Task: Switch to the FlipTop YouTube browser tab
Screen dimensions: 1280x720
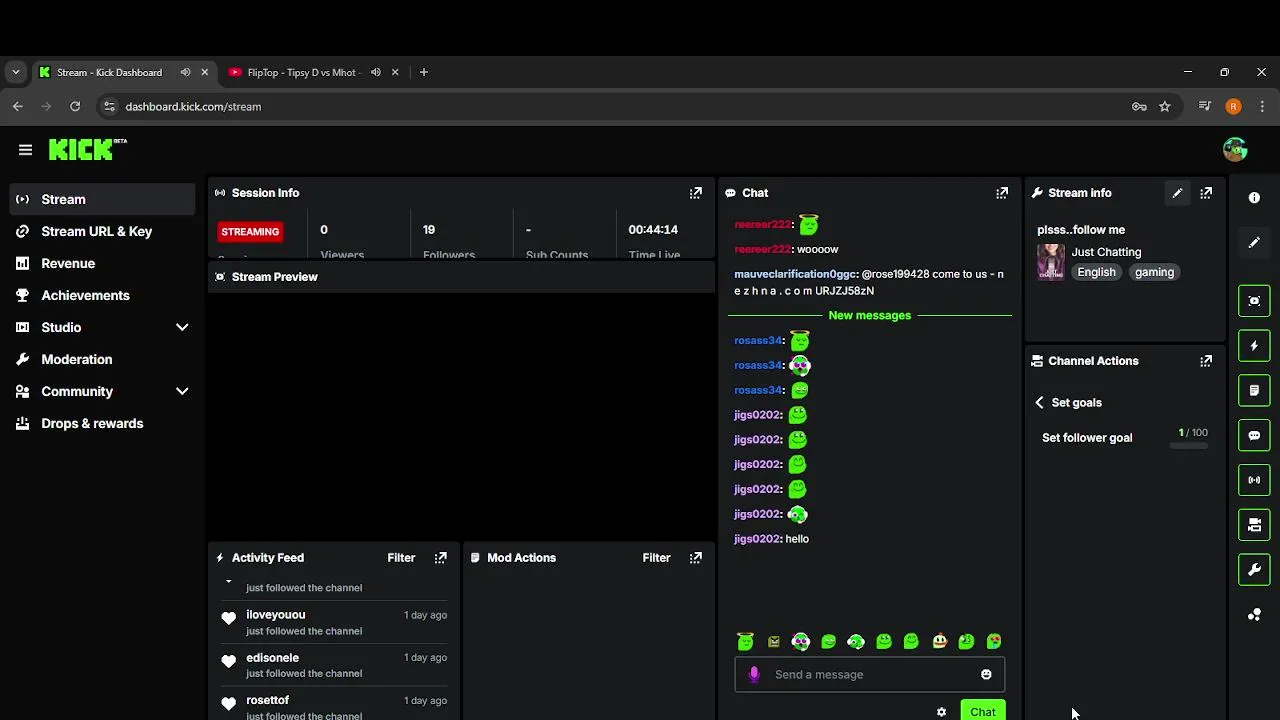Action: point(312,72)
